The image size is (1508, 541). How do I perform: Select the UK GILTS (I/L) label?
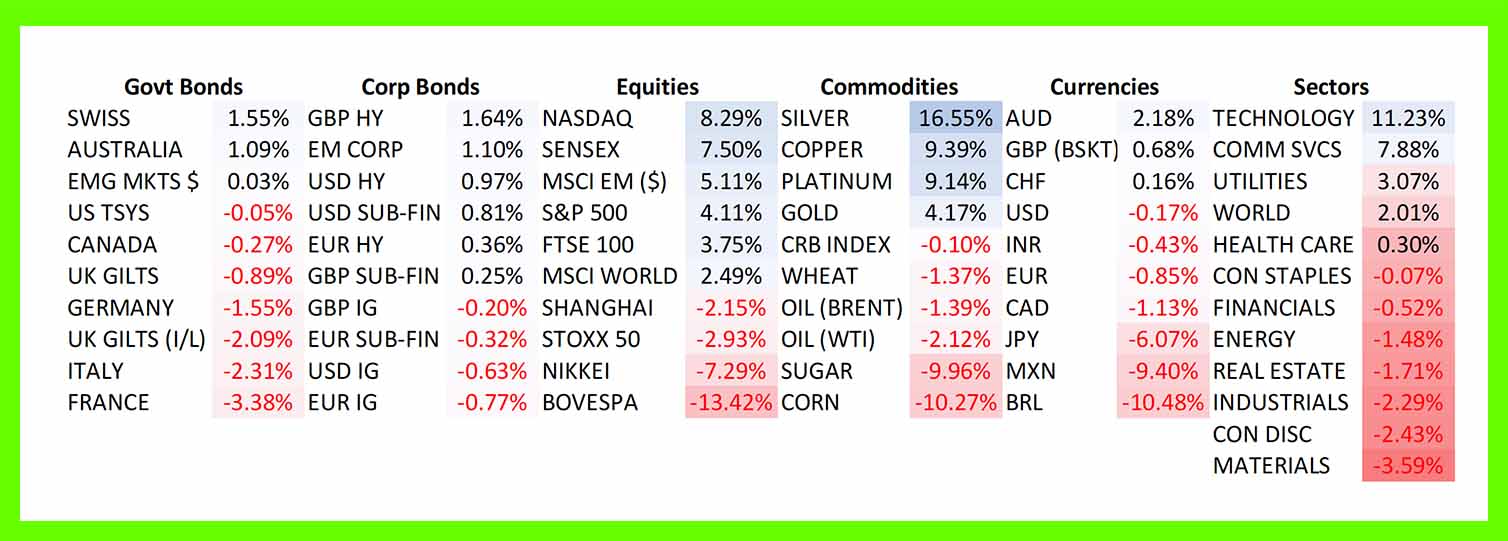point(136,340)
